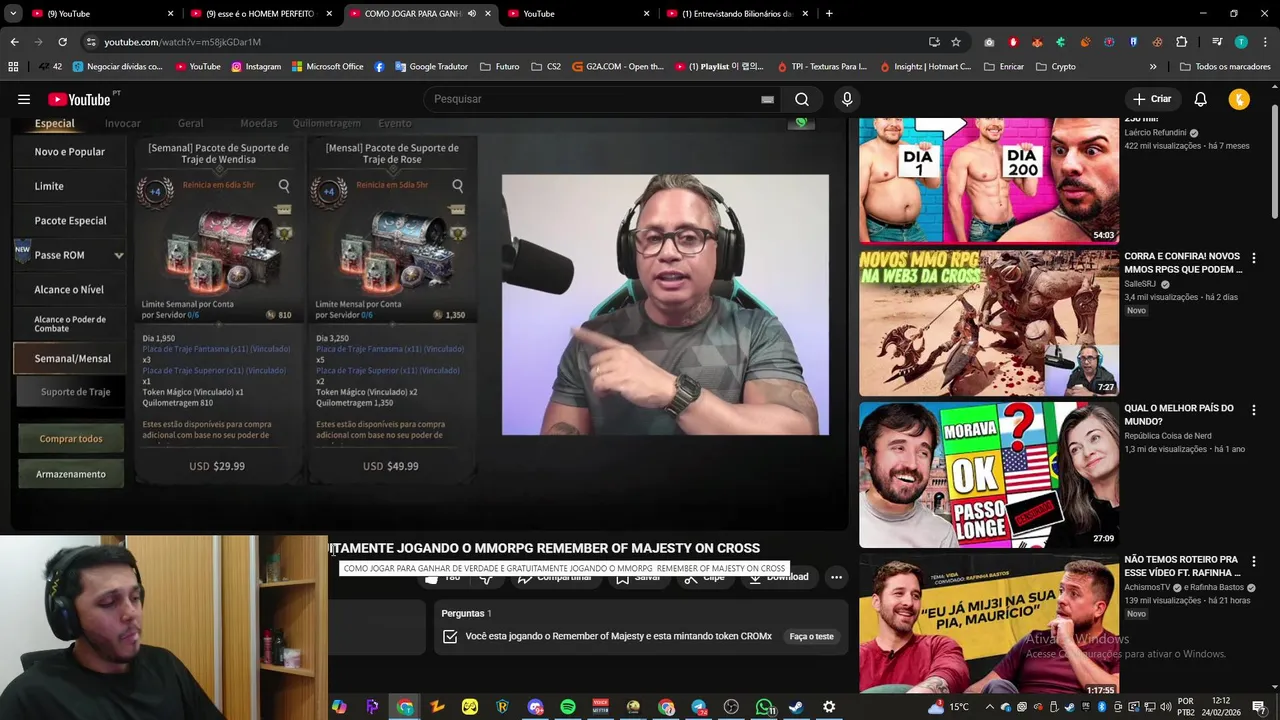Switch to 'esse é o HOMEM PERFEITO' tab
The image size is (1280, 720).
click(x=260, y=14)
